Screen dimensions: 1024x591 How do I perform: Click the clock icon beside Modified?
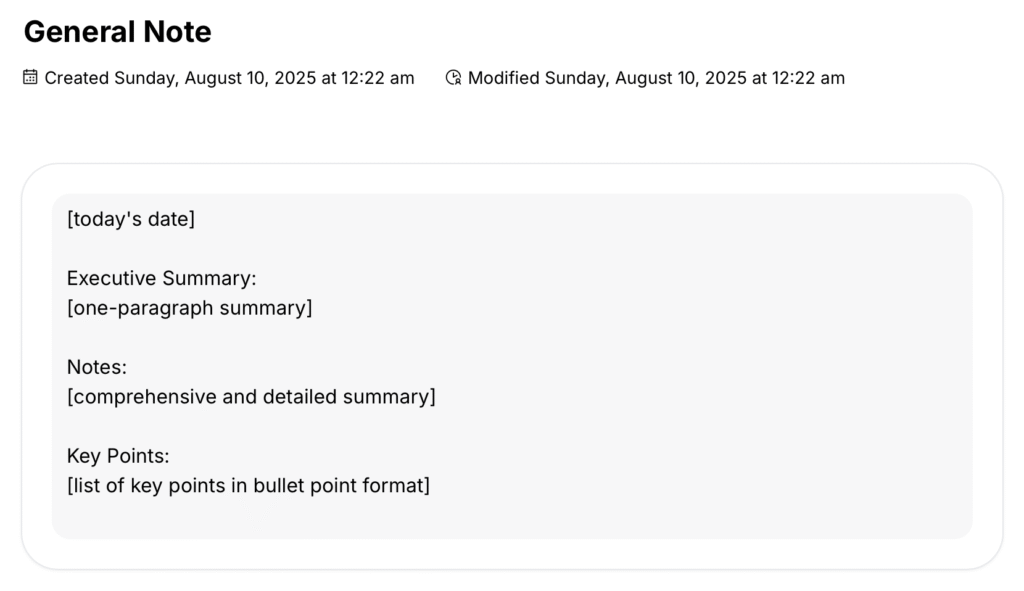[453, 77]
